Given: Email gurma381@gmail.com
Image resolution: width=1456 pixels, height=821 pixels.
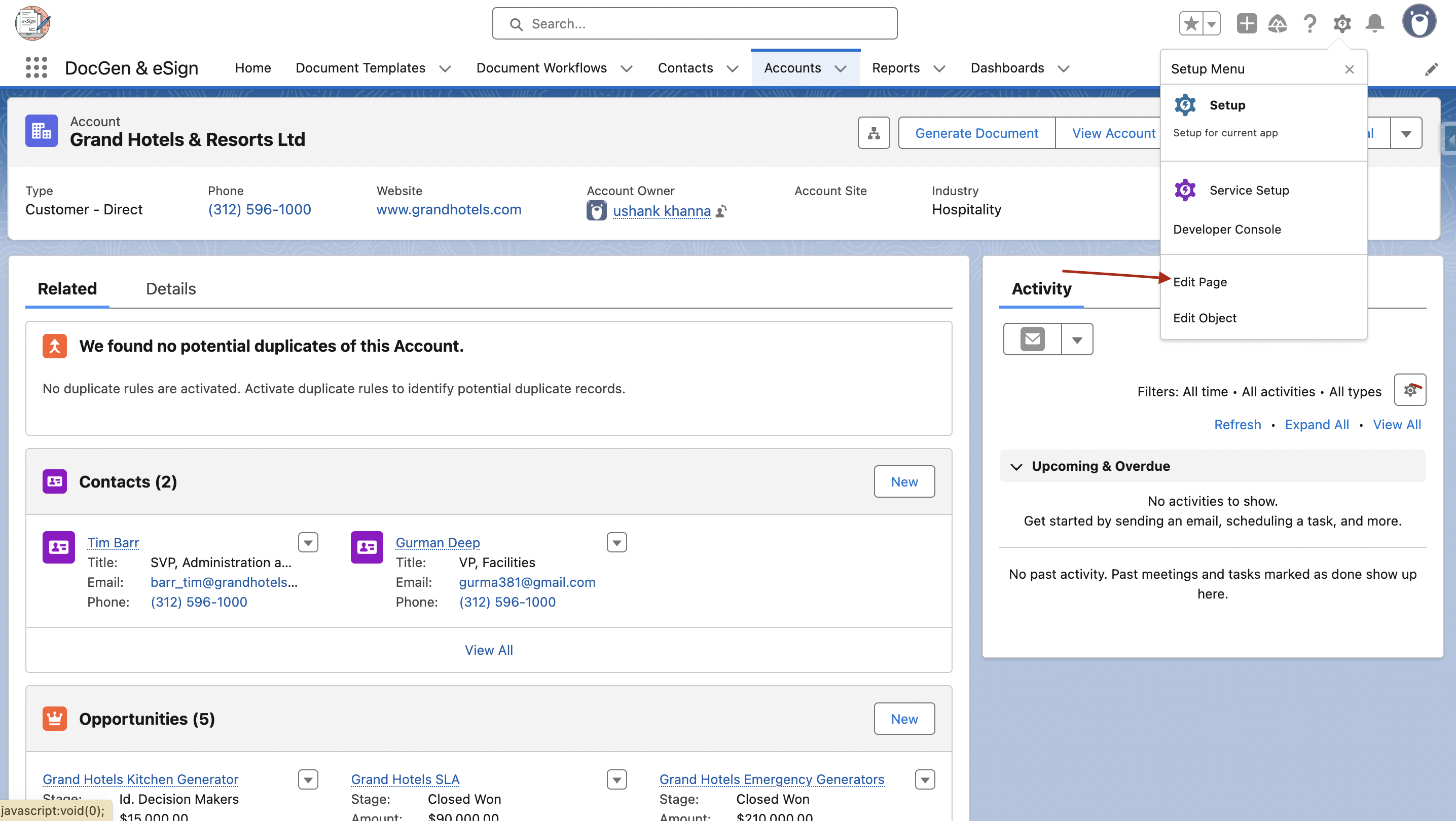Looking at the screenshot, I should pyautogui.click(x=527, y=582).
